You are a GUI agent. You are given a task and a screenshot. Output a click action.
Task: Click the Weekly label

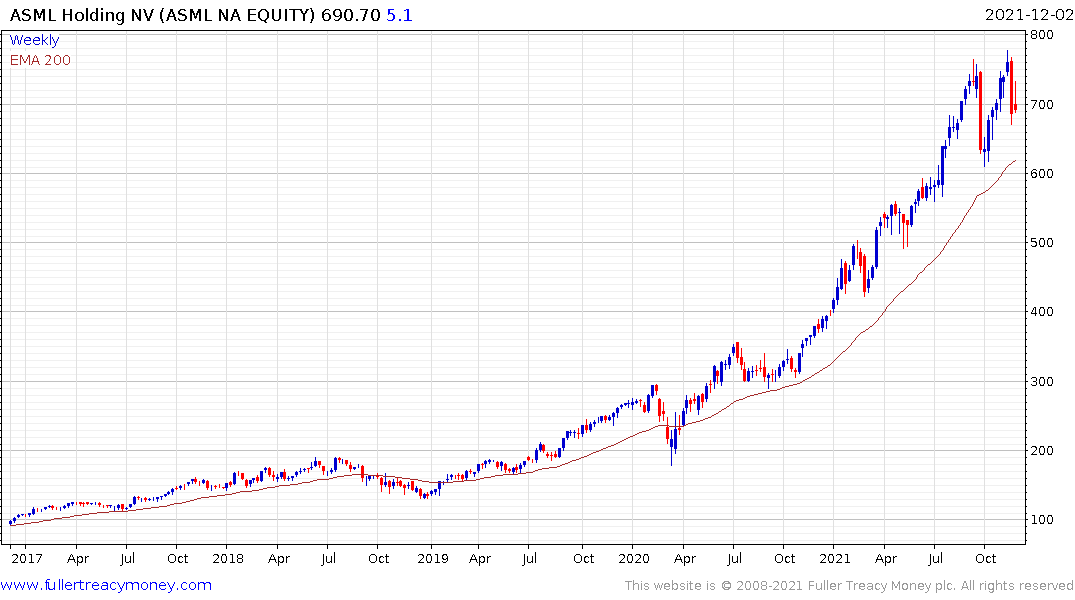pyautogui.click(x=34, y=40)
